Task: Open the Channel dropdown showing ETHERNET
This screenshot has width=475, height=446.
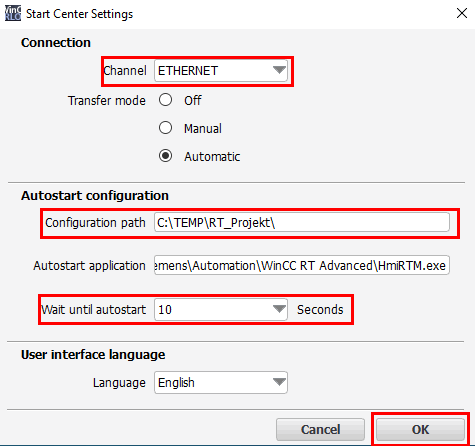Action: coord(221,71)
